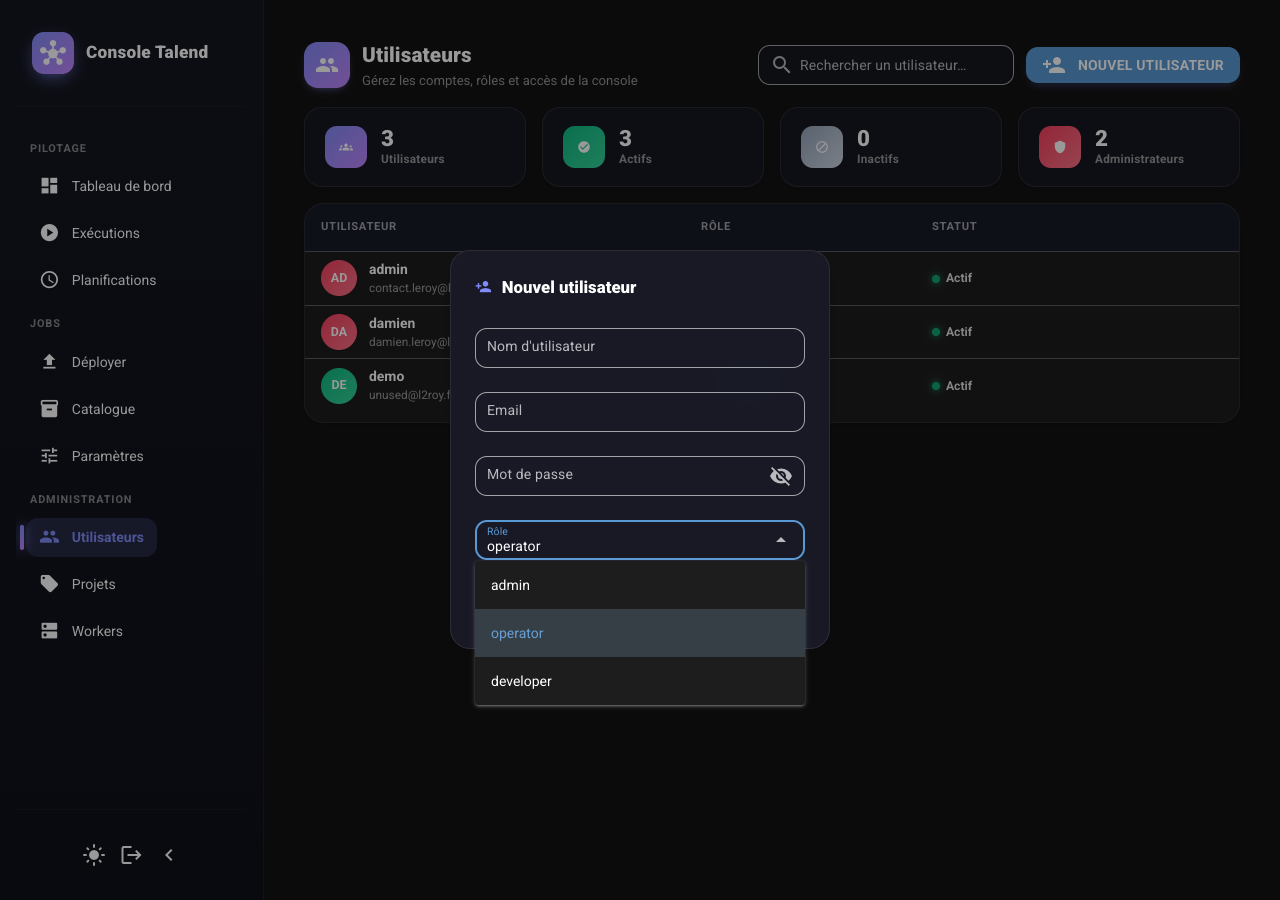Collapse the Rôle dropdown arrow
Screen dimensions: 1280x900
(781, 540)
